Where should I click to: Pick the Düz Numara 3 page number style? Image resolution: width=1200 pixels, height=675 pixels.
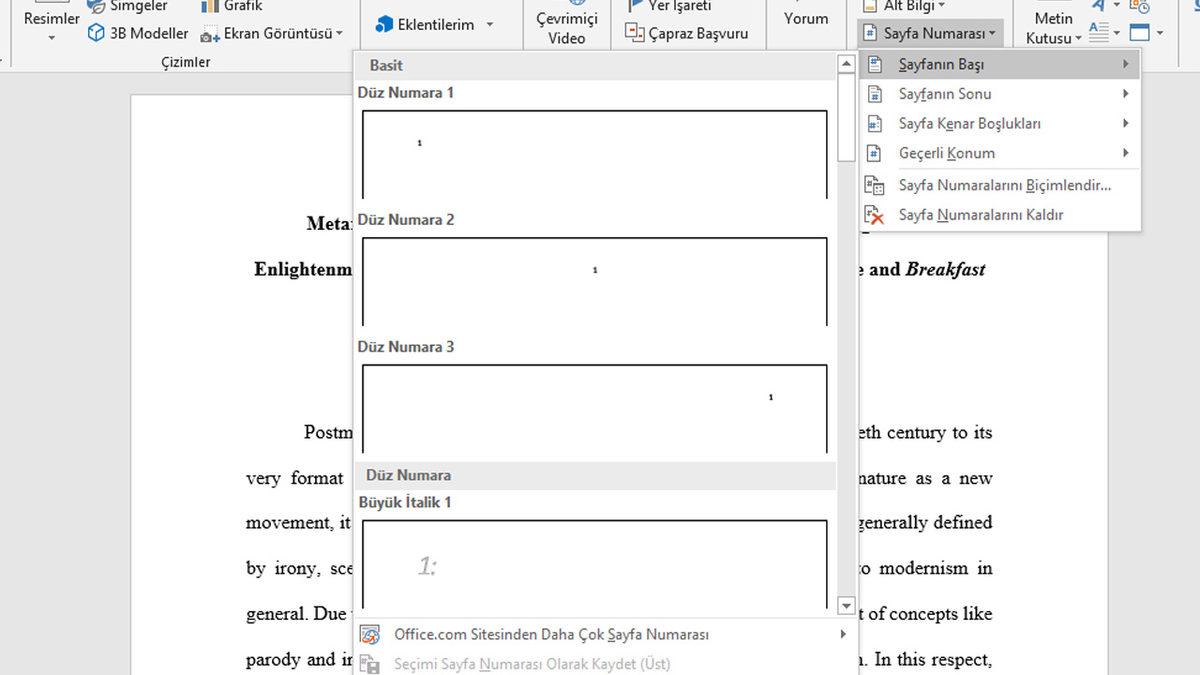tap(594, 408)
